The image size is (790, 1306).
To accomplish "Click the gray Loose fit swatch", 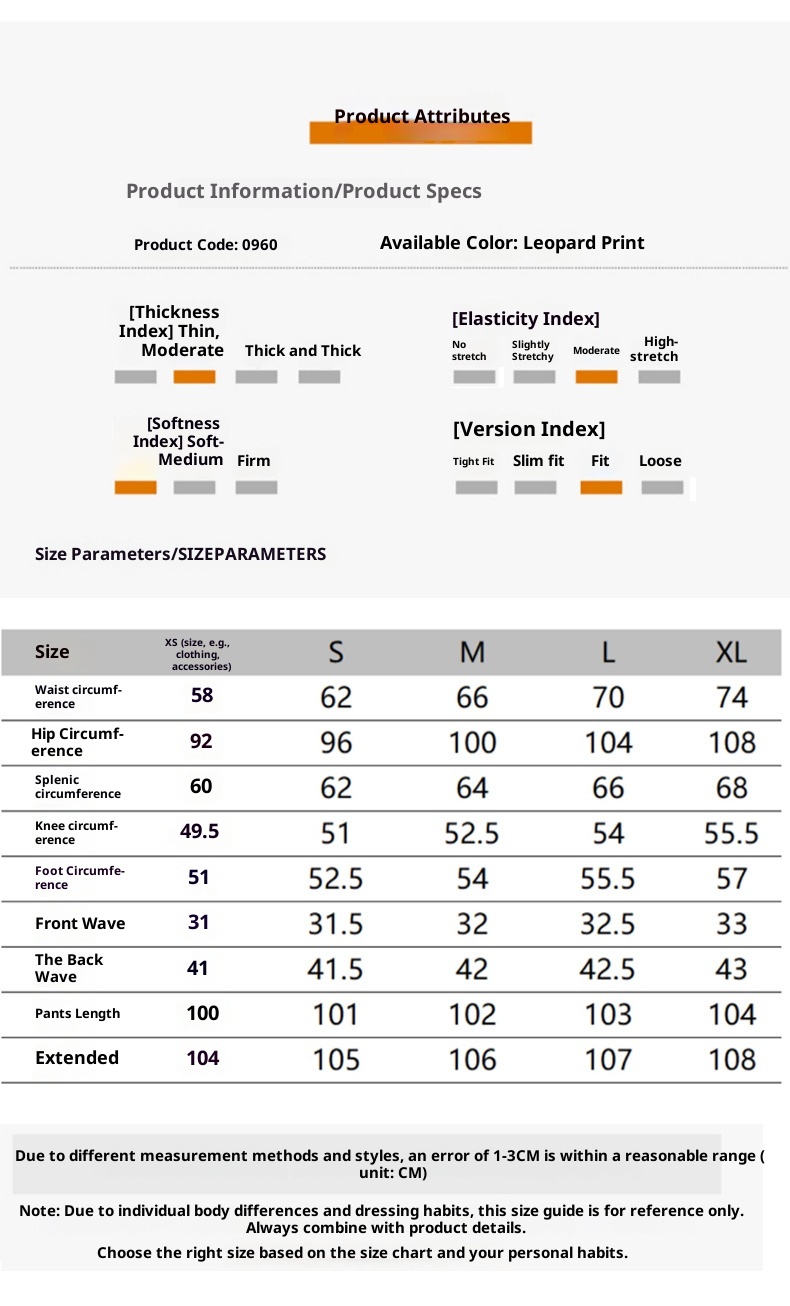I will [x=662, y=488].
